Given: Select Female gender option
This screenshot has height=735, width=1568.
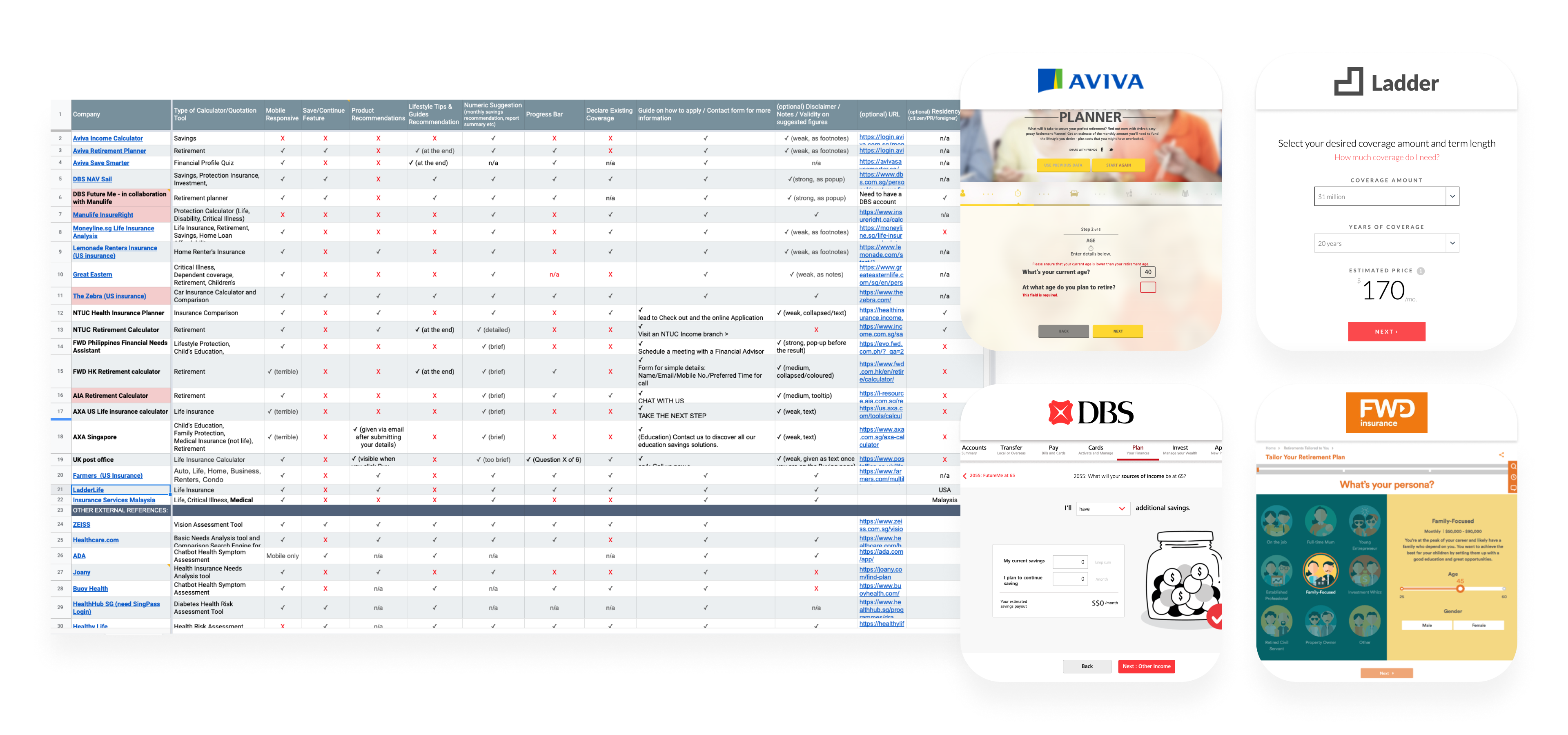Looking at the screenshot, I should tap(1479, 625).
